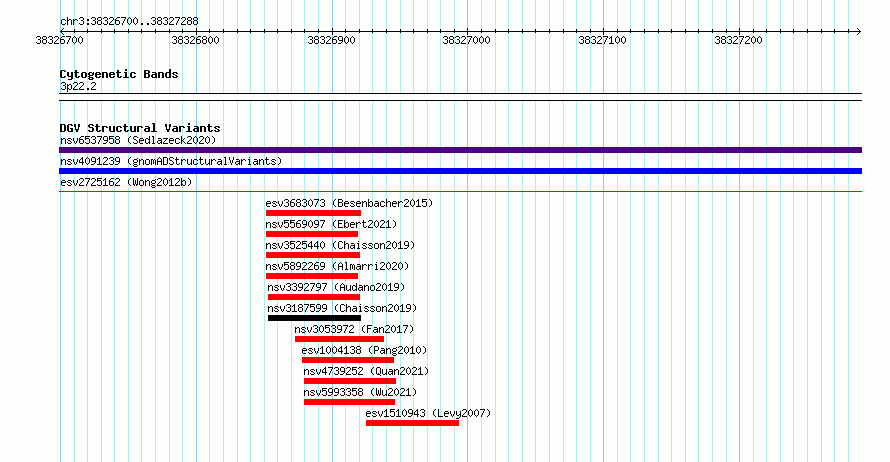Open the esv1510943 (Levy2007) variant label

[x=428, y=413]
